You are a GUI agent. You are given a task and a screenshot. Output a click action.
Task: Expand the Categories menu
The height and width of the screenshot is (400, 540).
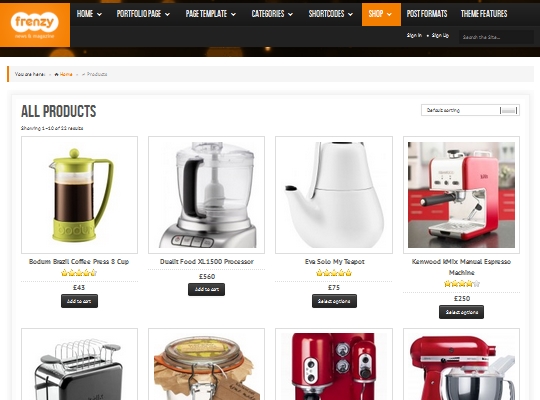pyautogui.click(x=272, y=14)
